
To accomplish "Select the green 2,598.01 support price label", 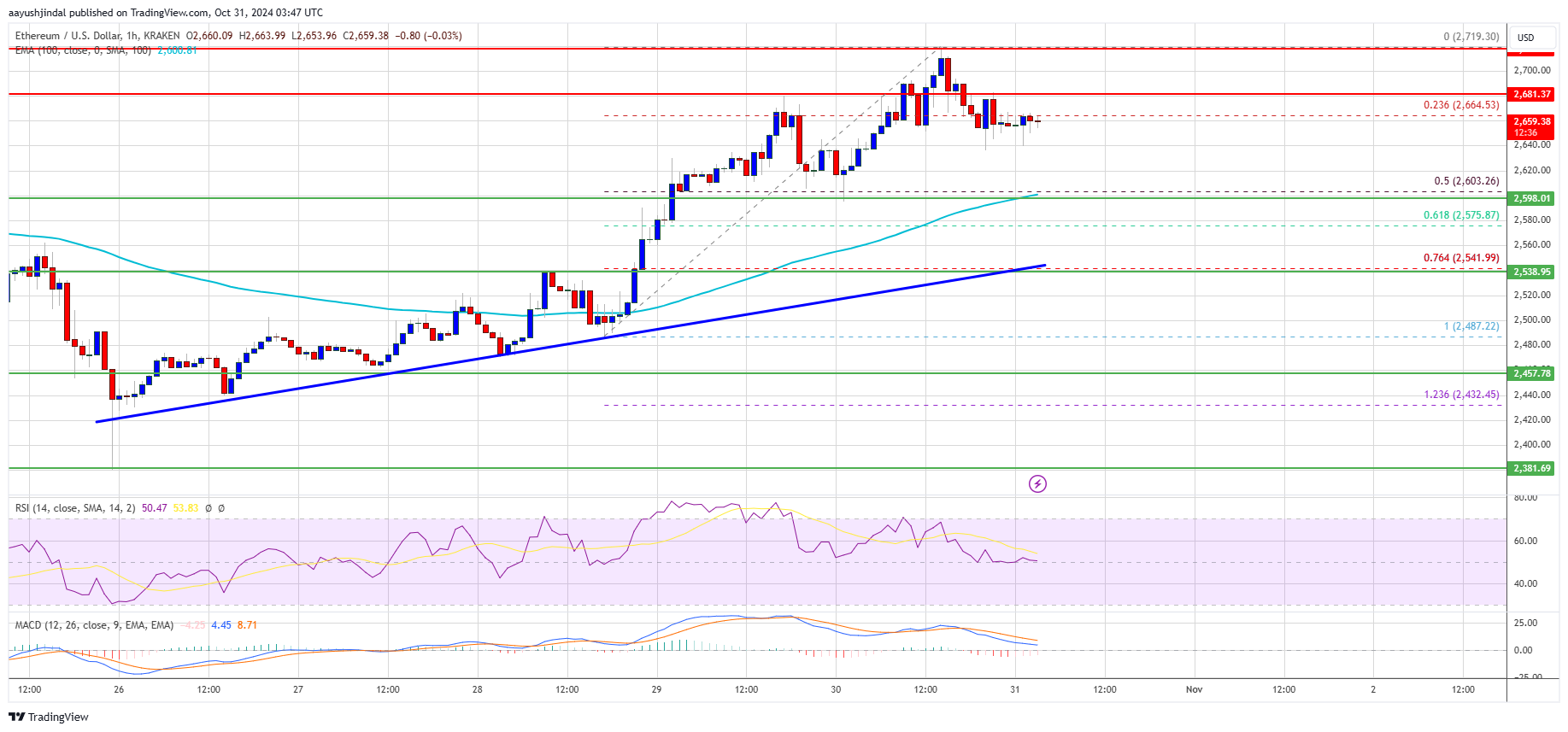I will click(x=1532, y=198).
